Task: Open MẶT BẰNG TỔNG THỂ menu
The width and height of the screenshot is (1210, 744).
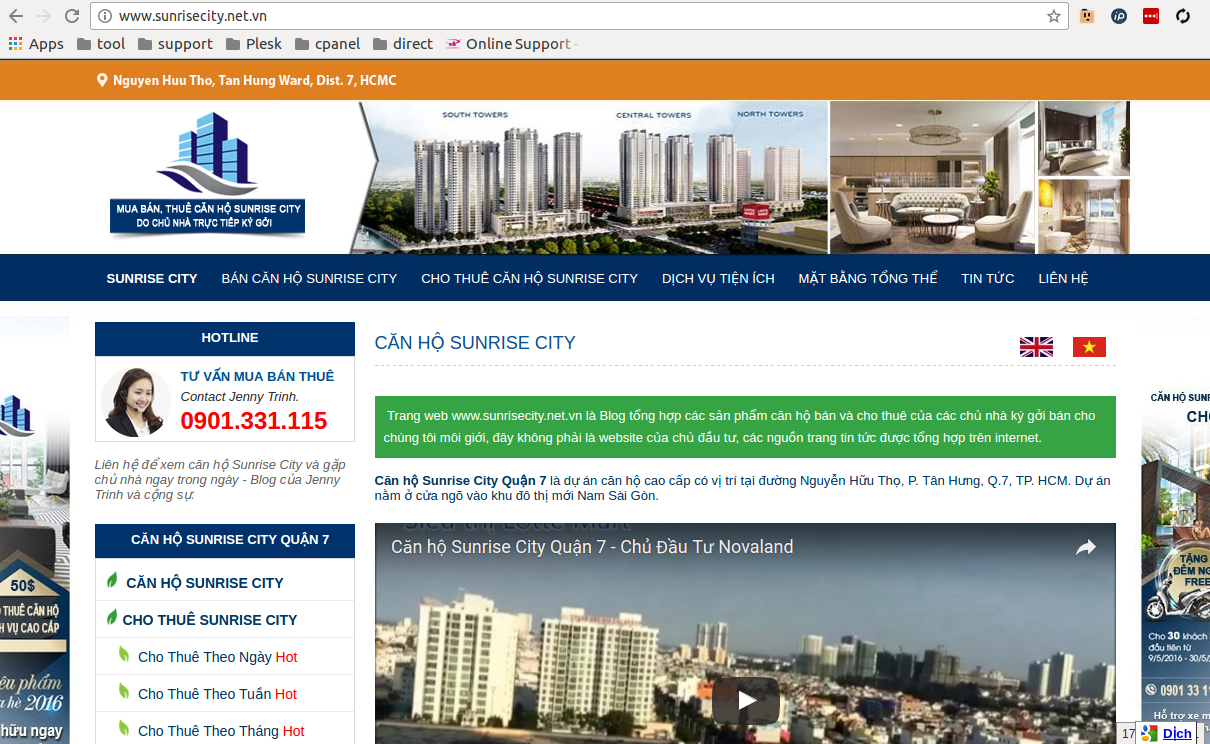Action: [x=868, y=278]
